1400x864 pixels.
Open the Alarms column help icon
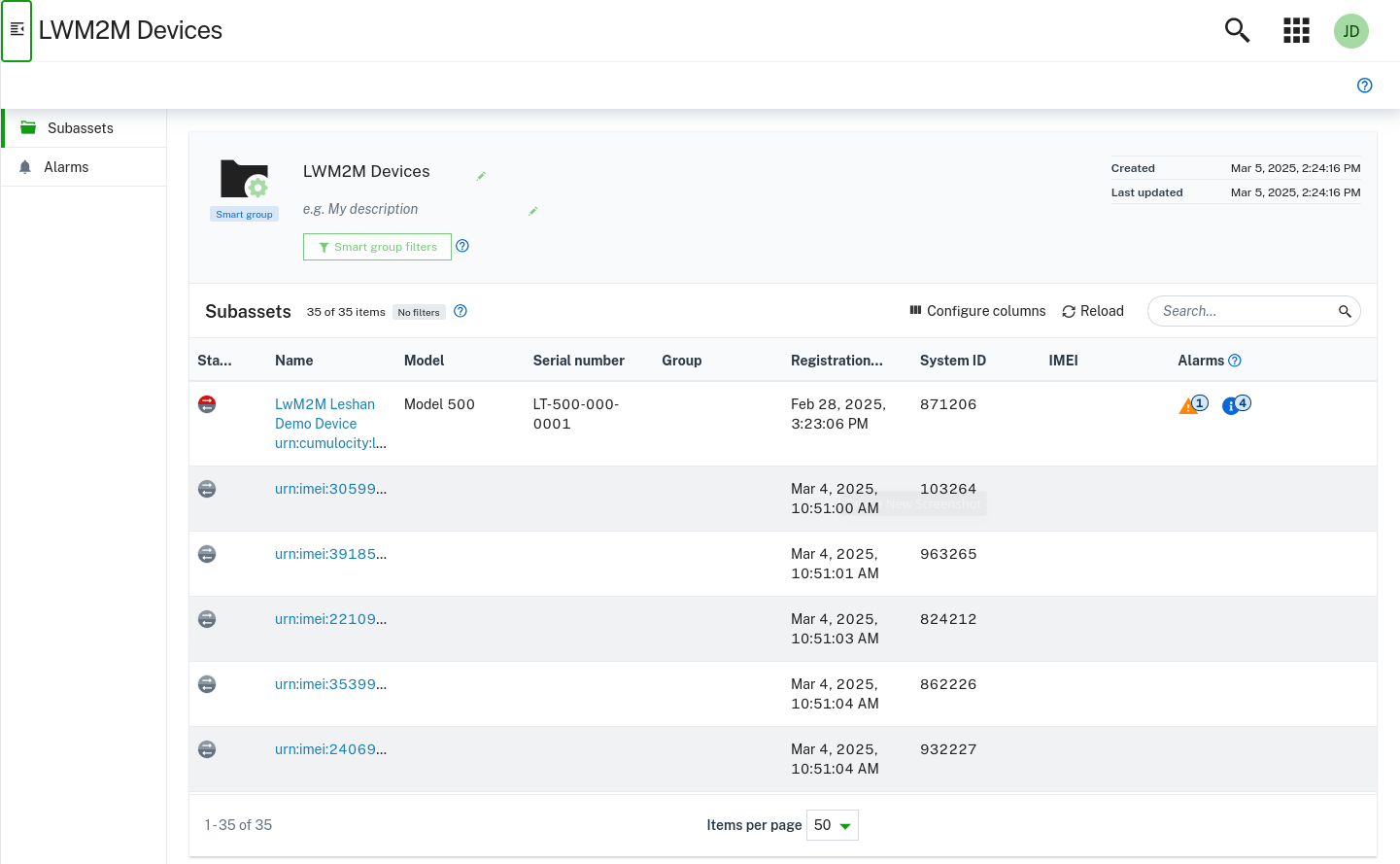point(1235,361)
